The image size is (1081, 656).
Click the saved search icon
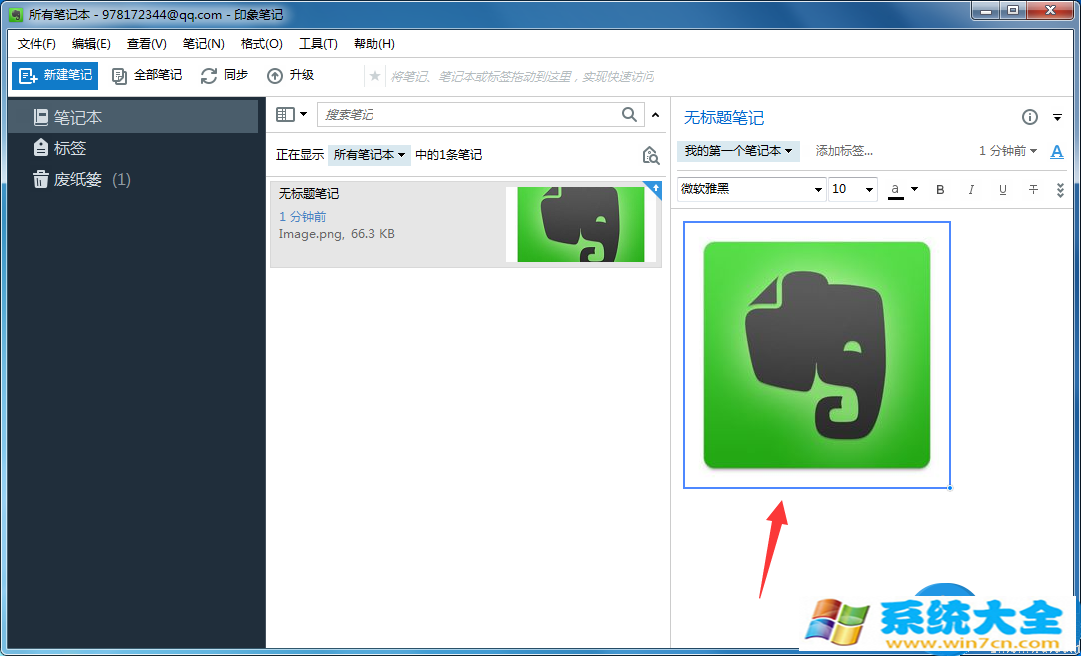(650, 155)
